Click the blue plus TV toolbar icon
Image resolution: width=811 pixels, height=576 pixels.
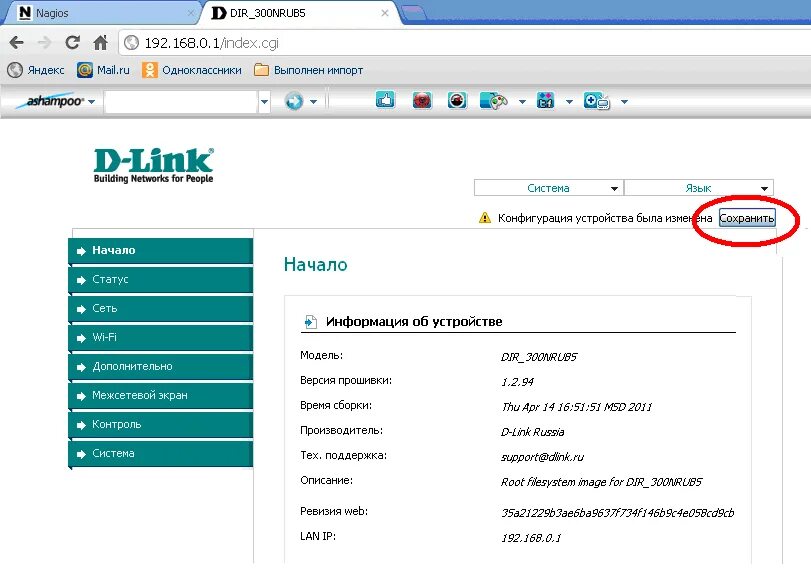coord(597,101)
